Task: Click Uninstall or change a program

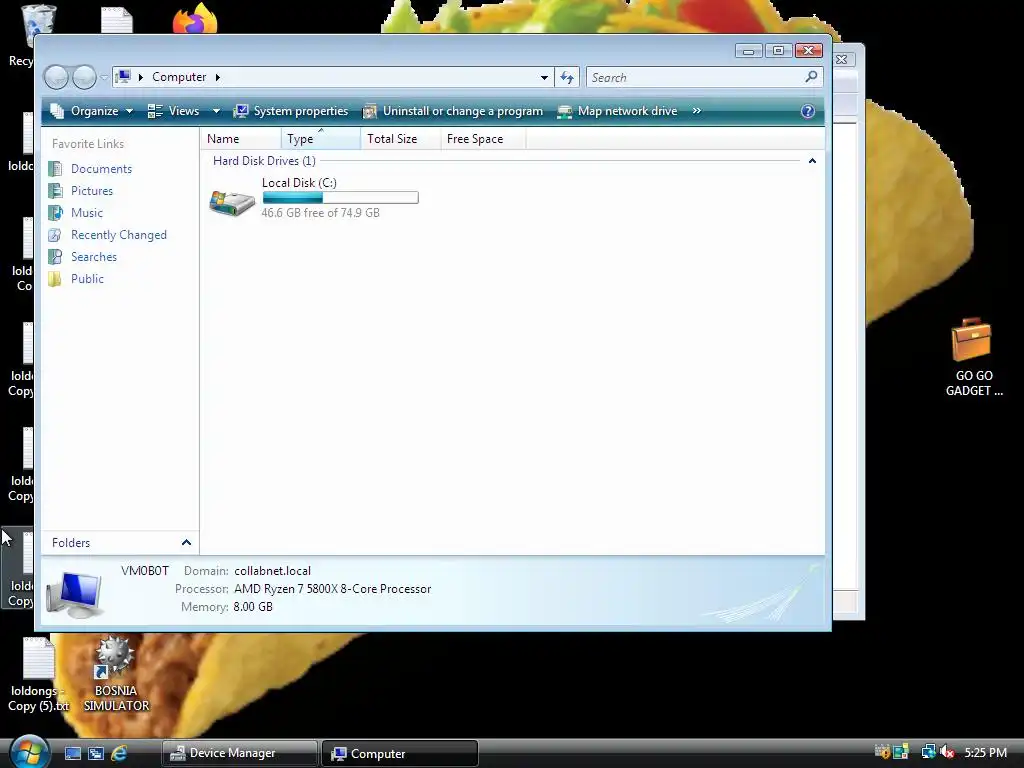Action: click(x=453, y=111)
